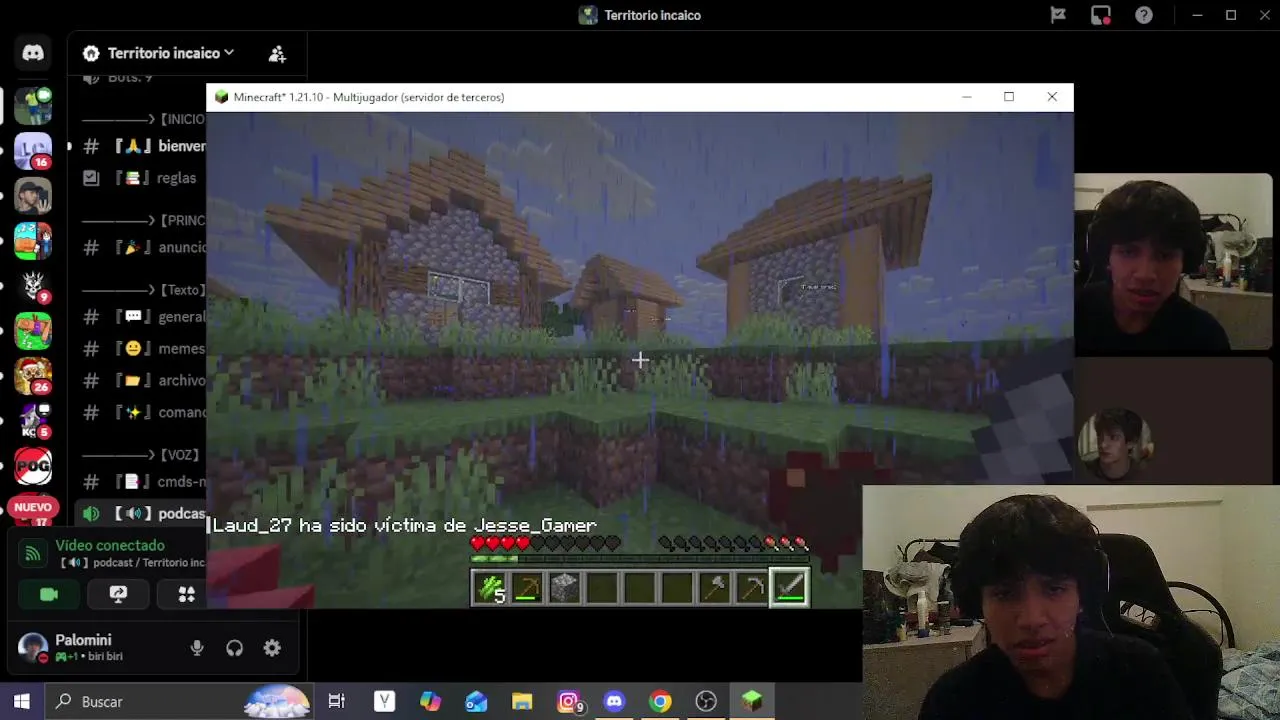Screen dimensions: 1280x720
Task: Open the red POG server icon
Action: pyautogui.click(x=33, y=465)
